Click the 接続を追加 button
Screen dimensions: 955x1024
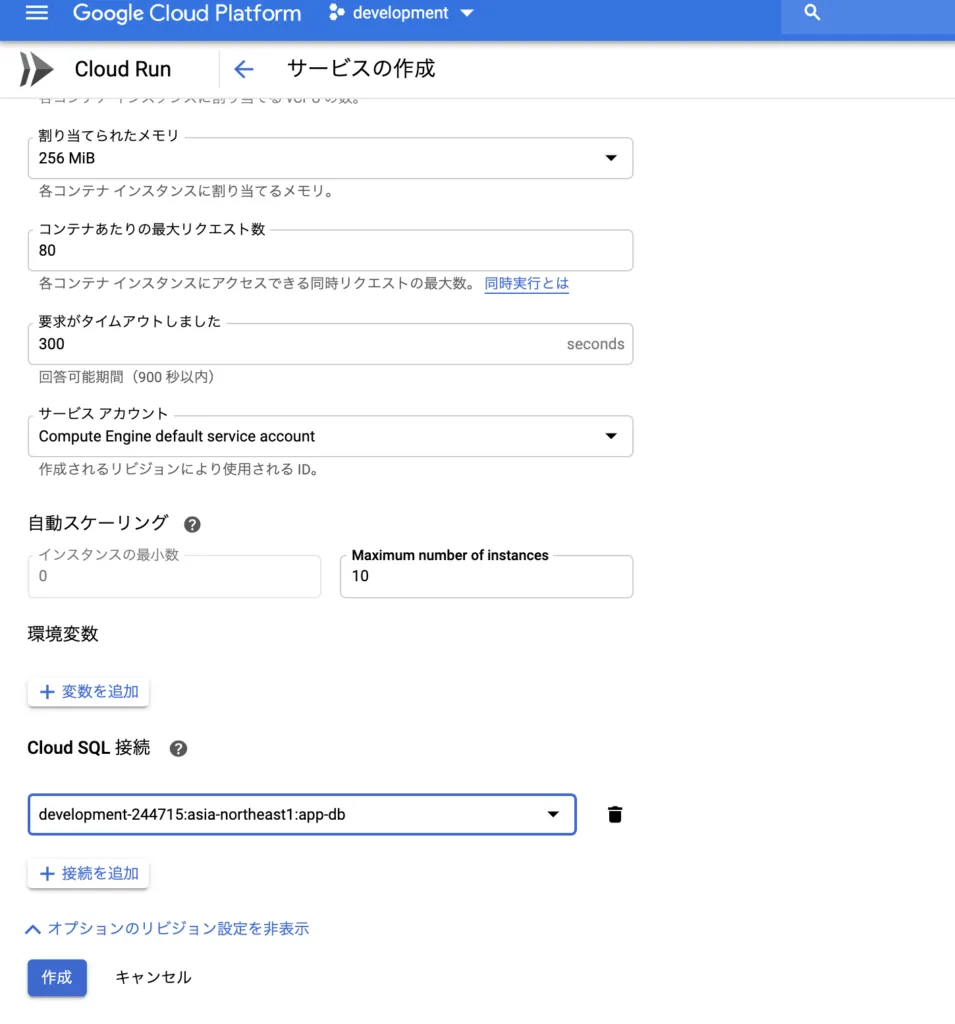coord(88,873)
